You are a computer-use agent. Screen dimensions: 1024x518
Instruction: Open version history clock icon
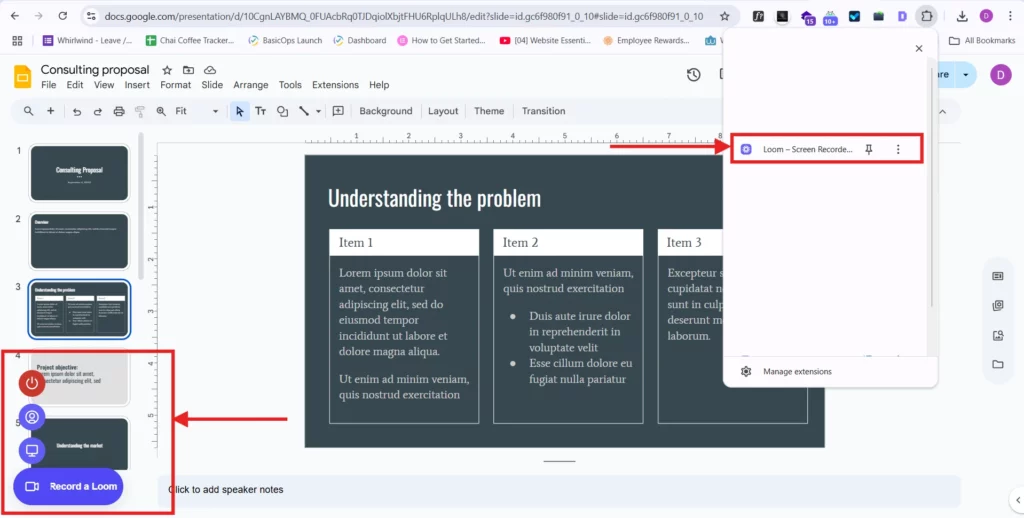pyautogui.click(x=694, y=75)
